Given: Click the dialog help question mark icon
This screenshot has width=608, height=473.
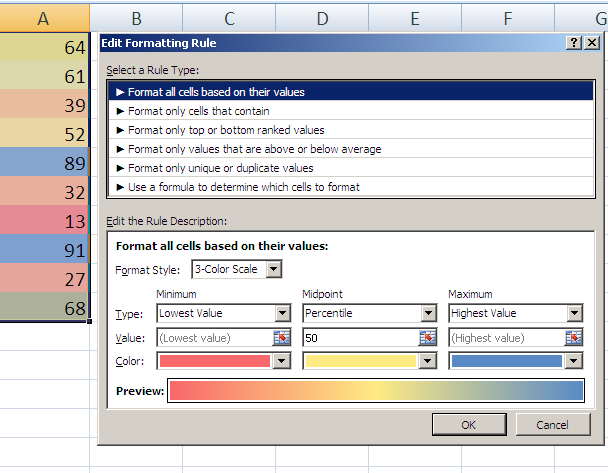Looking at the screenshot, I should click(x=574, y=43).
